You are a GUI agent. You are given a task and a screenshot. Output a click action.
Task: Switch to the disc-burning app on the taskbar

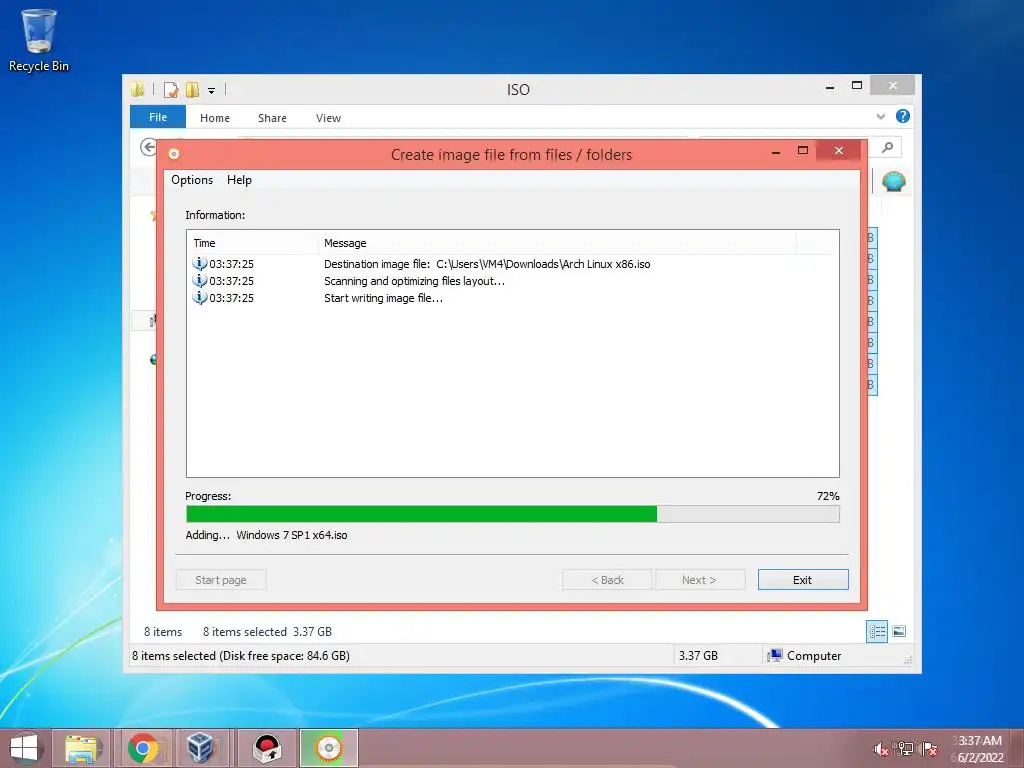(329, 748)
